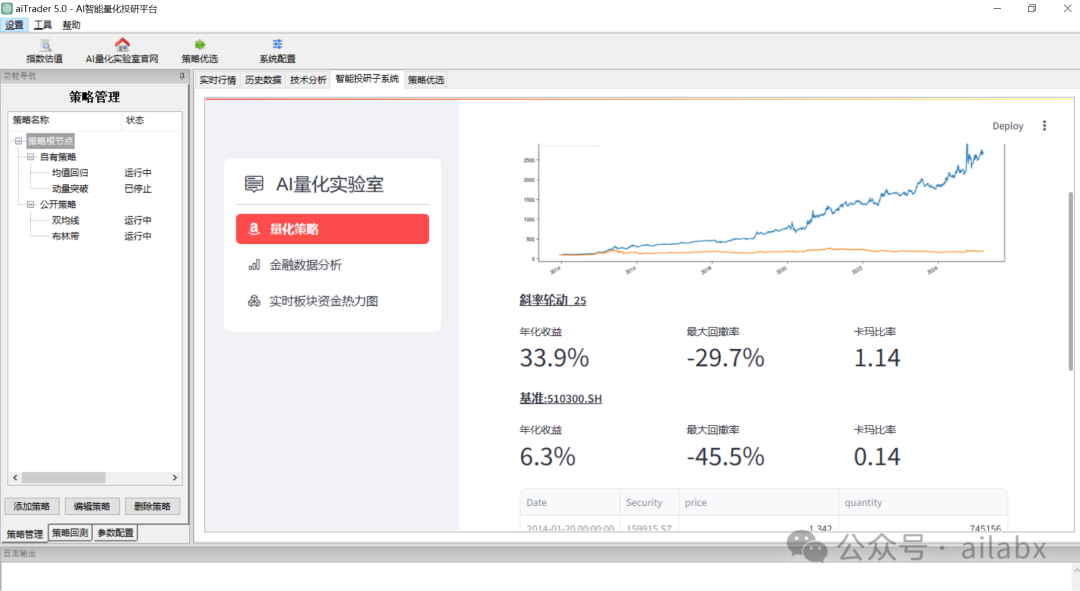Click the 斜率轮动_25 heading
Screen dimensions: 1080x591
[552, 300]
